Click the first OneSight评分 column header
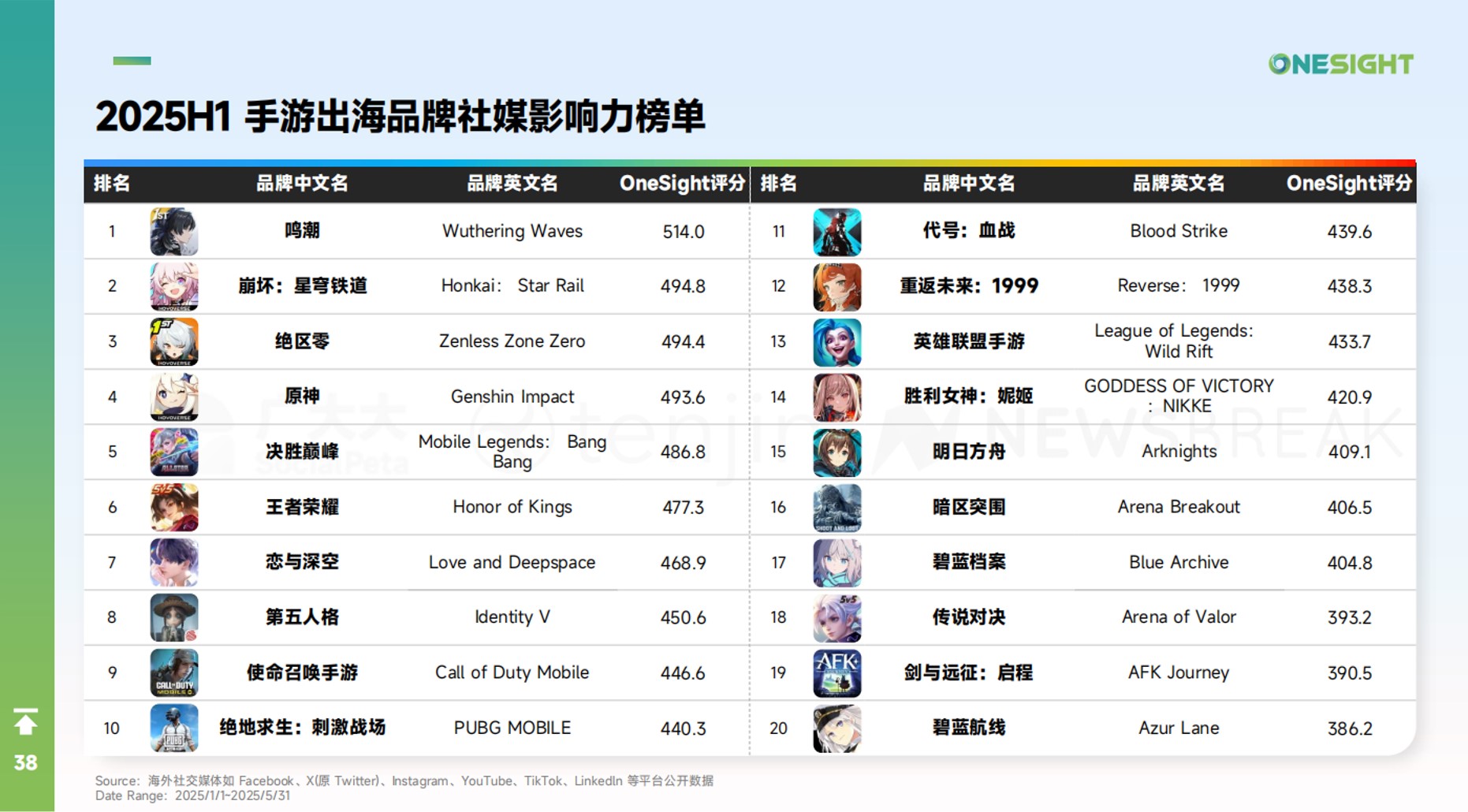 tap(682, 184)
